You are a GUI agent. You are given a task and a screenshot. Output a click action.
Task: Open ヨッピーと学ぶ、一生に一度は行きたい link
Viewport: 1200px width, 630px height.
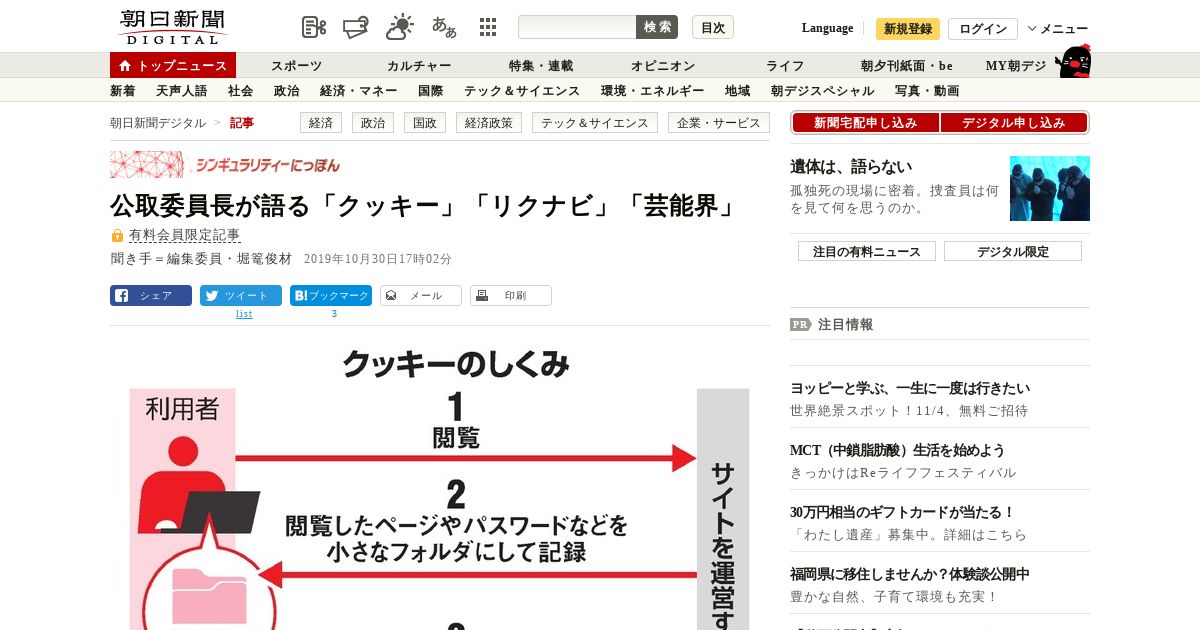910,388
